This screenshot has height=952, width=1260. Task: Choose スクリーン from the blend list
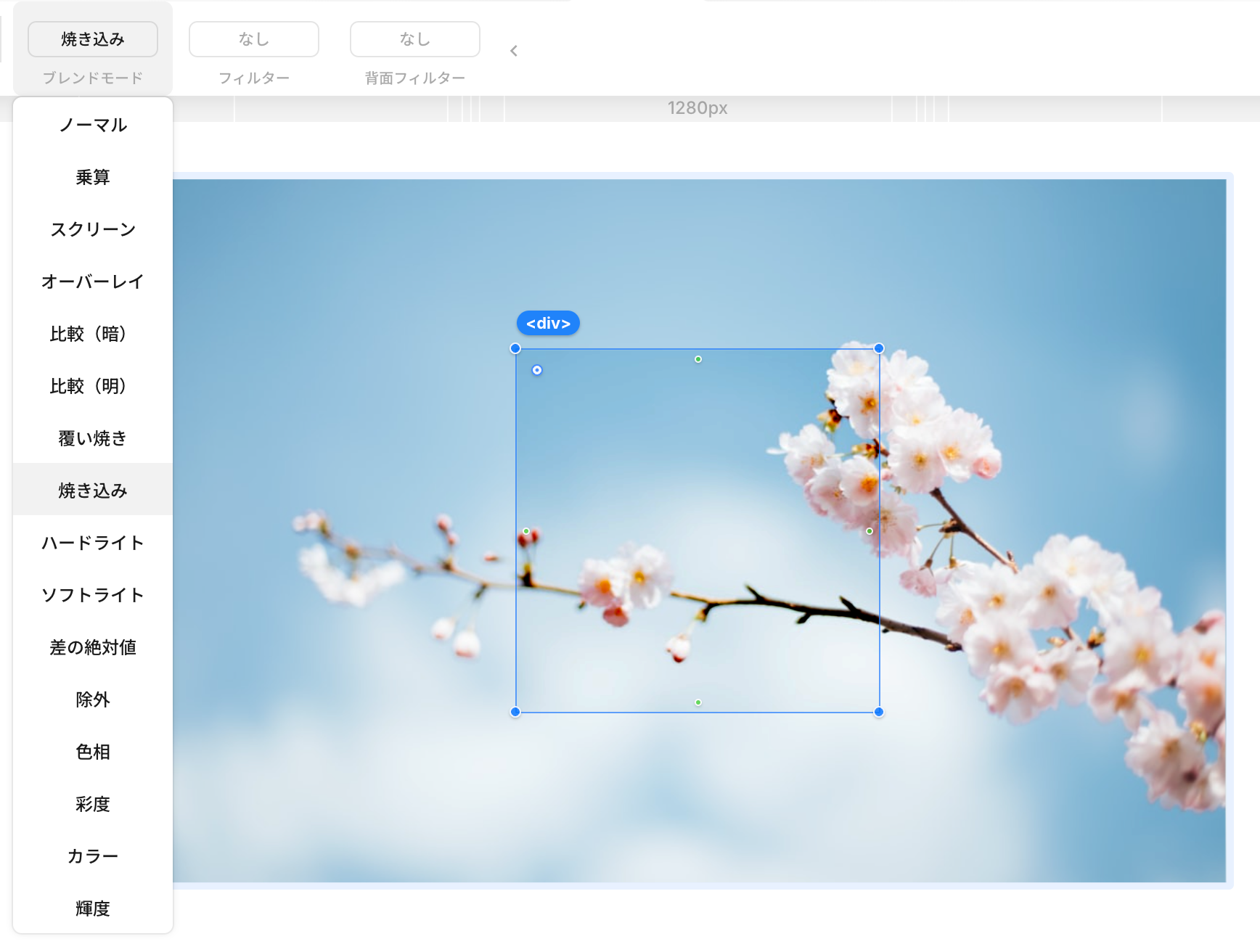[x=93, y=230]
